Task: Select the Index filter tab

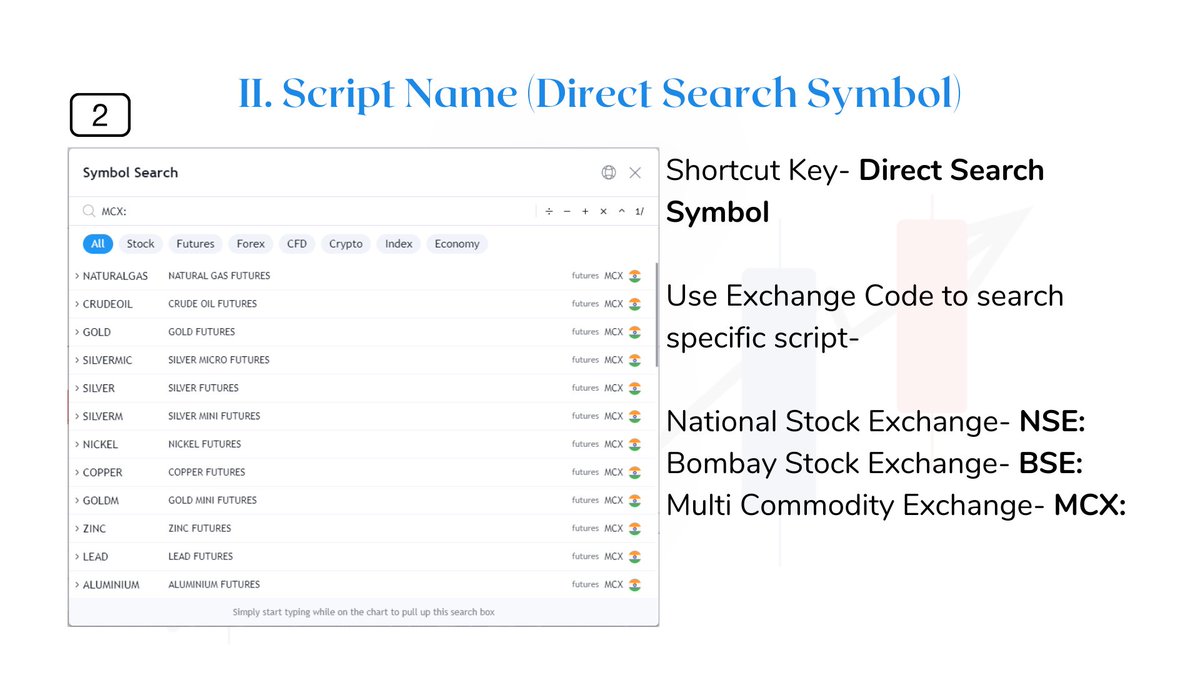Action: tap(399, 244)
